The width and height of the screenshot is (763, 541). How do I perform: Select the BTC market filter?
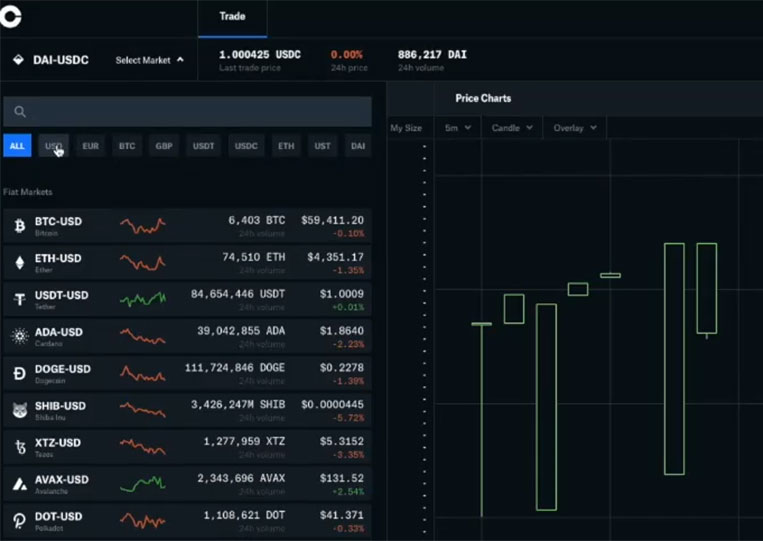click(127, 145)
